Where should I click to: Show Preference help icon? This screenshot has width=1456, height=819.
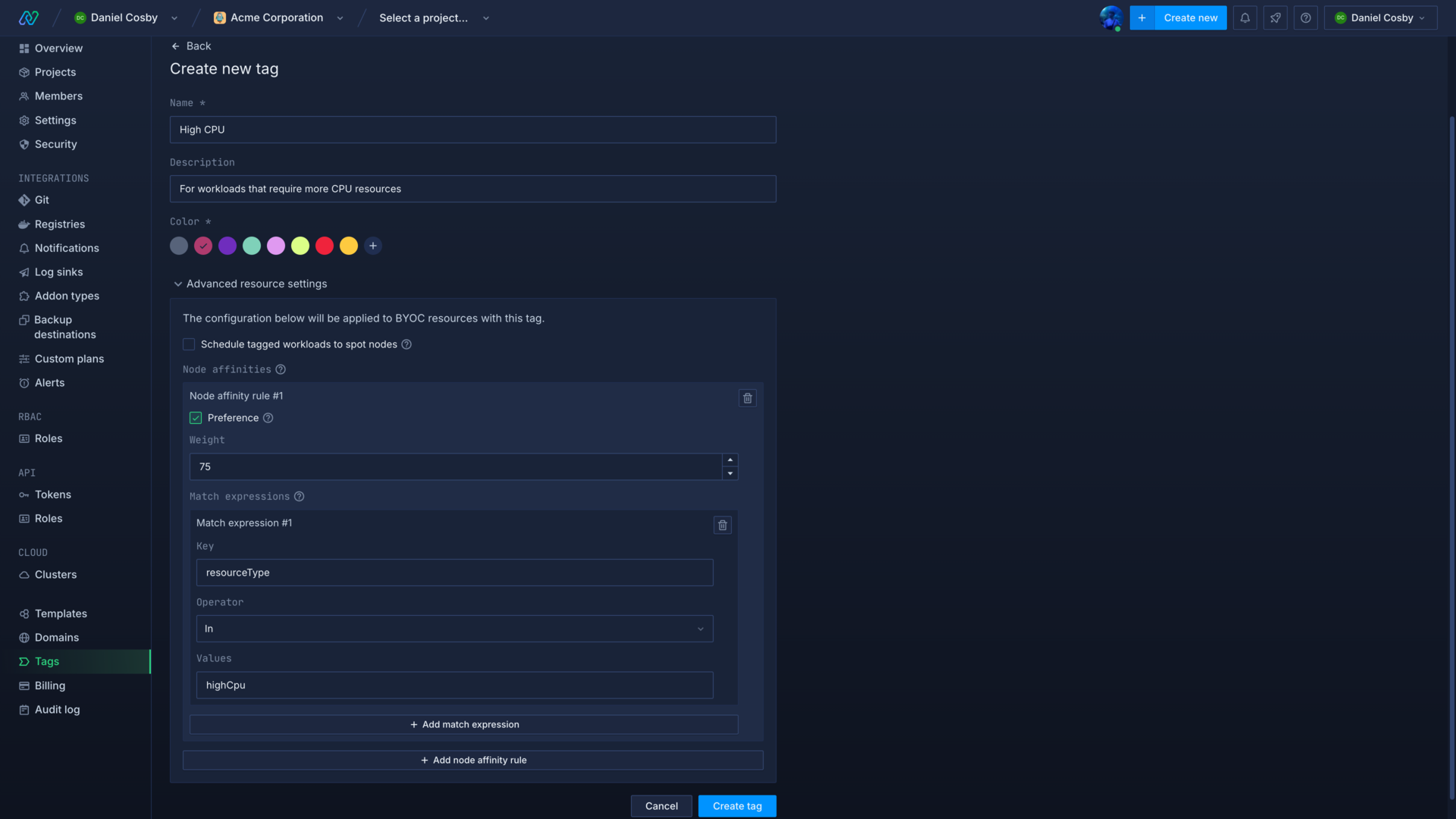tap(268, 418)
